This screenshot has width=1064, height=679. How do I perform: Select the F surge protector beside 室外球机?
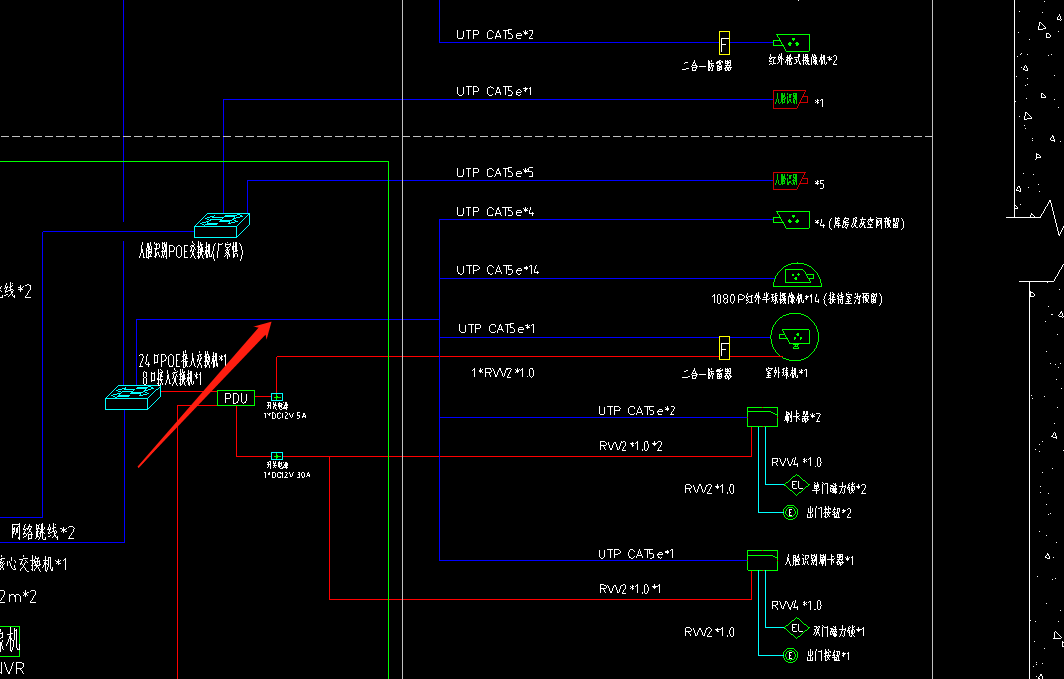(x=724, y=347)
